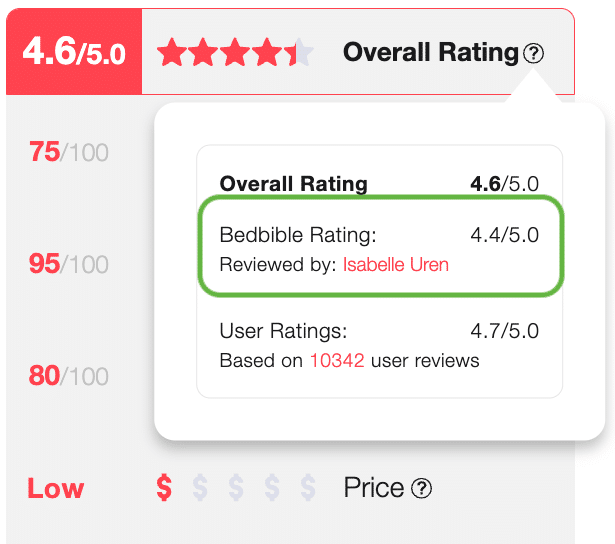
Task: Click the first red star
Action: click(x=172, y=53)
